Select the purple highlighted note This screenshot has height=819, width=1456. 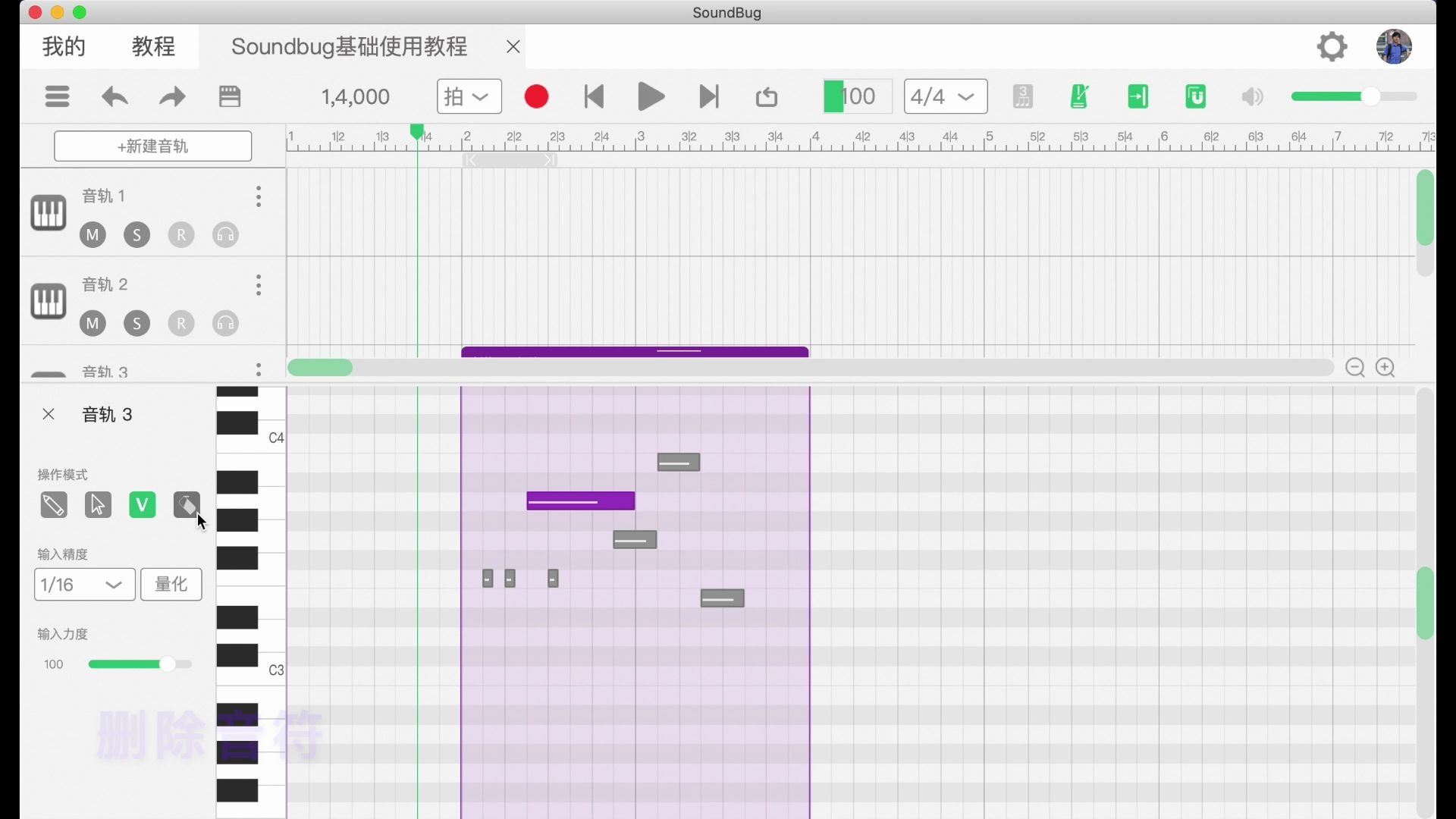pos(581,501)
